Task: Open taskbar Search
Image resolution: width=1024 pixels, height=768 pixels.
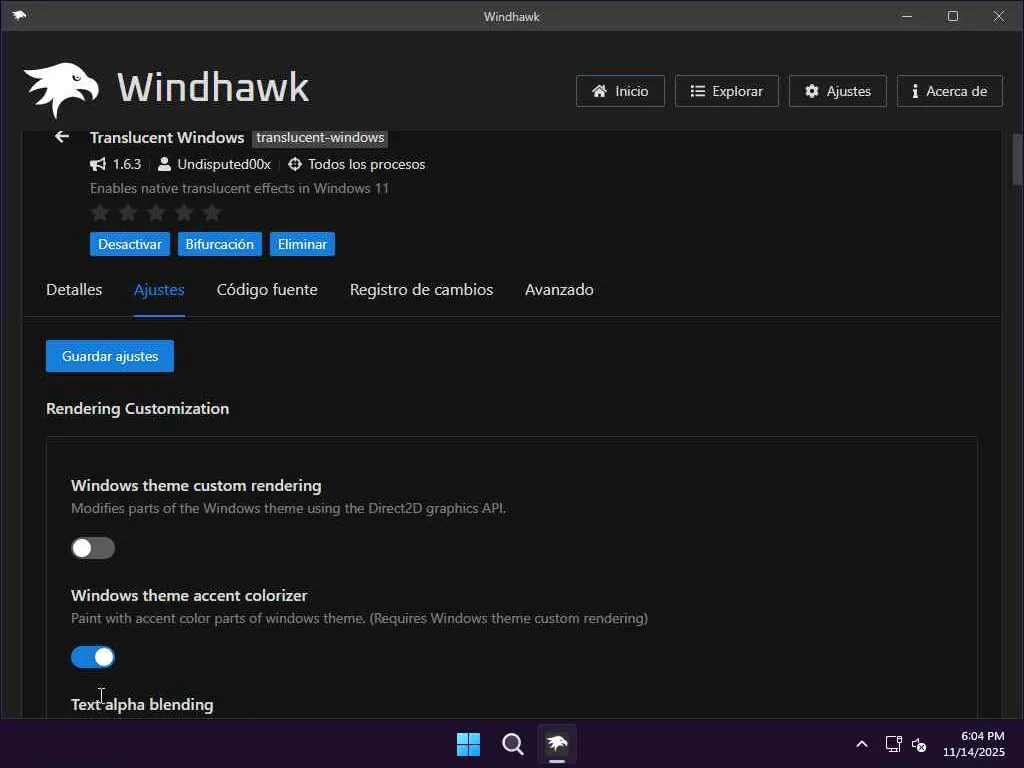Action: (513, 744)
